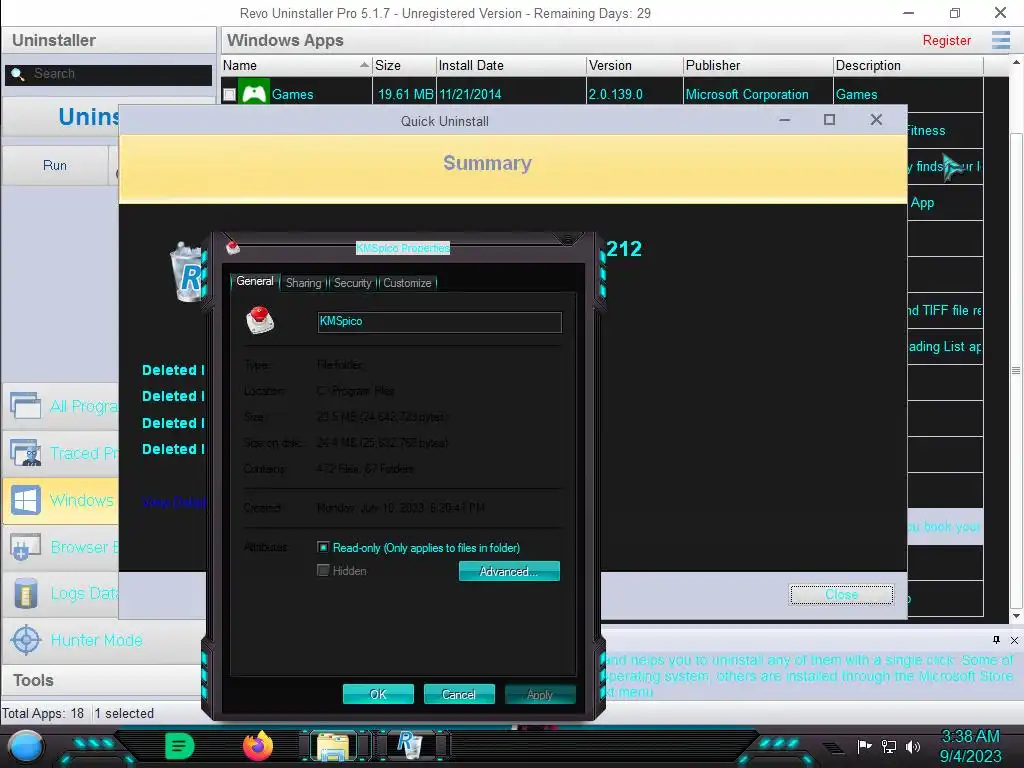The height and width of the screenshot is (768, 1024).
Task: Switch to the Security tab
Action: [x=353, y=283]
